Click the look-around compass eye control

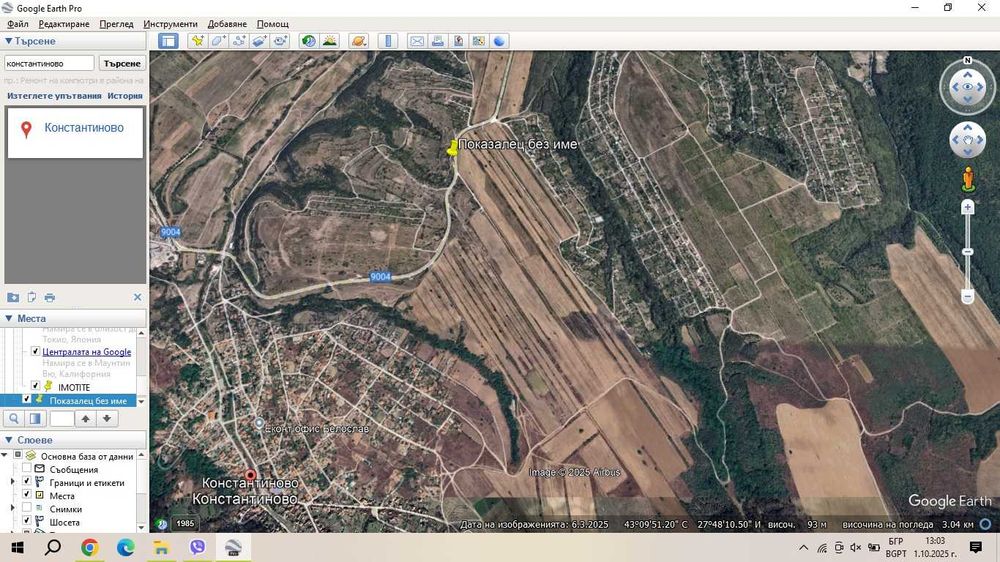coord(967,87)
